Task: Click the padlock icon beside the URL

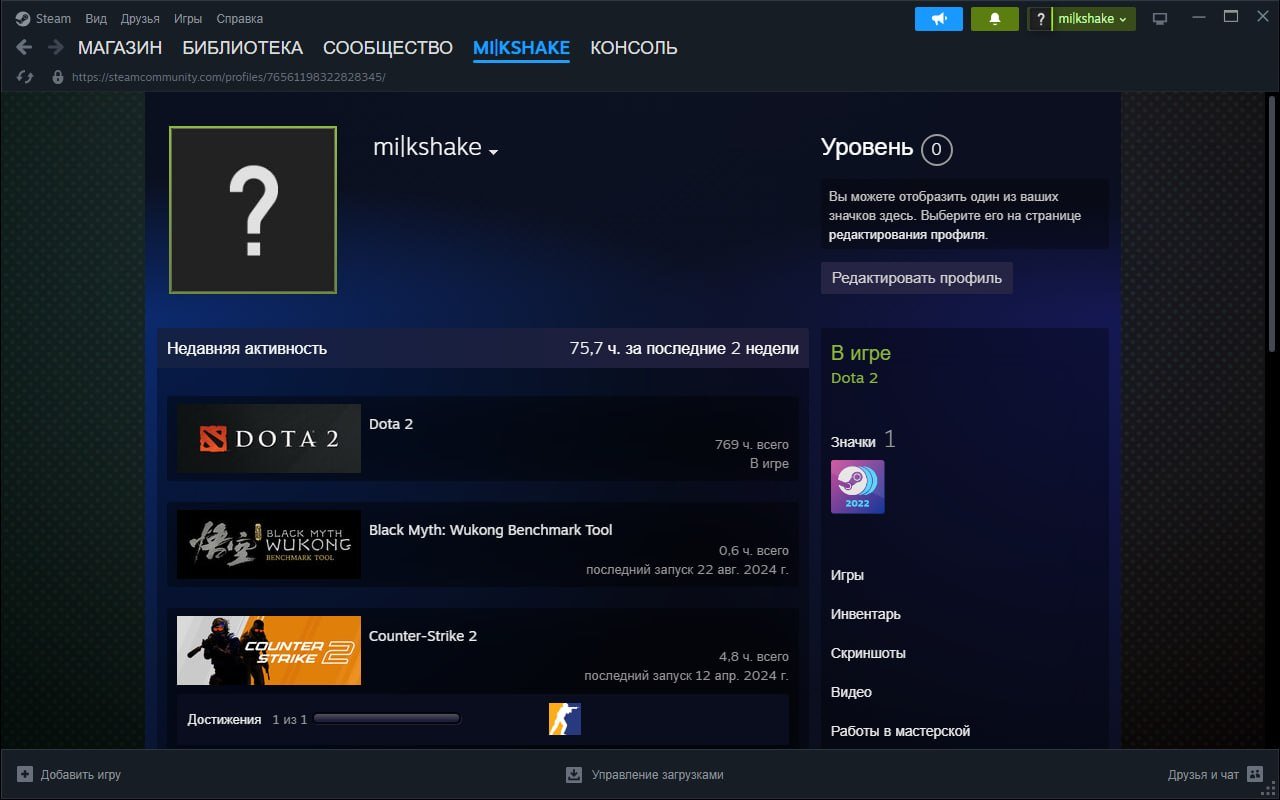Action: click(58, 77)
